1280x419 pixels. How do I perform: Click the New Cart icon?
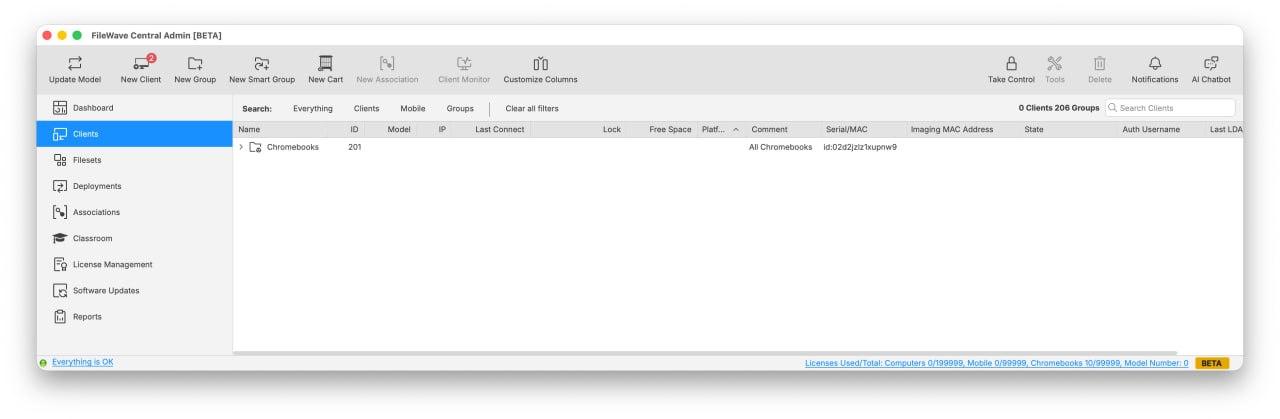325,64
